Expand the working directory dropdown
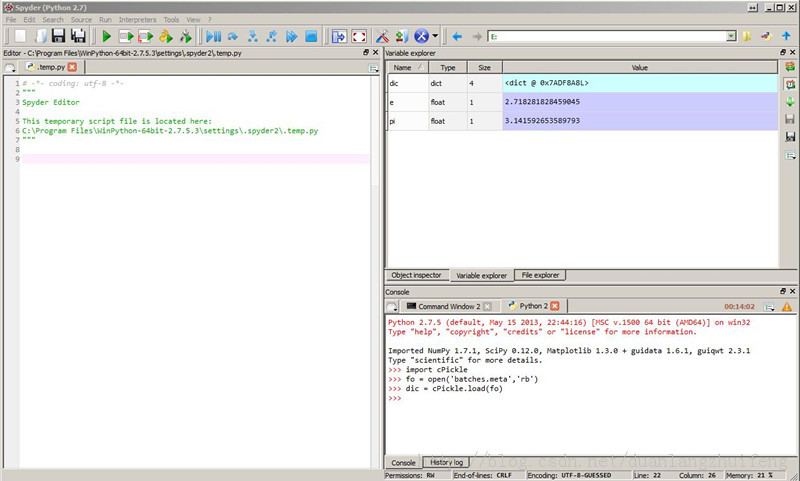Image resolution: width=800 pixels, height=481 pixels. tap(731, 37)
